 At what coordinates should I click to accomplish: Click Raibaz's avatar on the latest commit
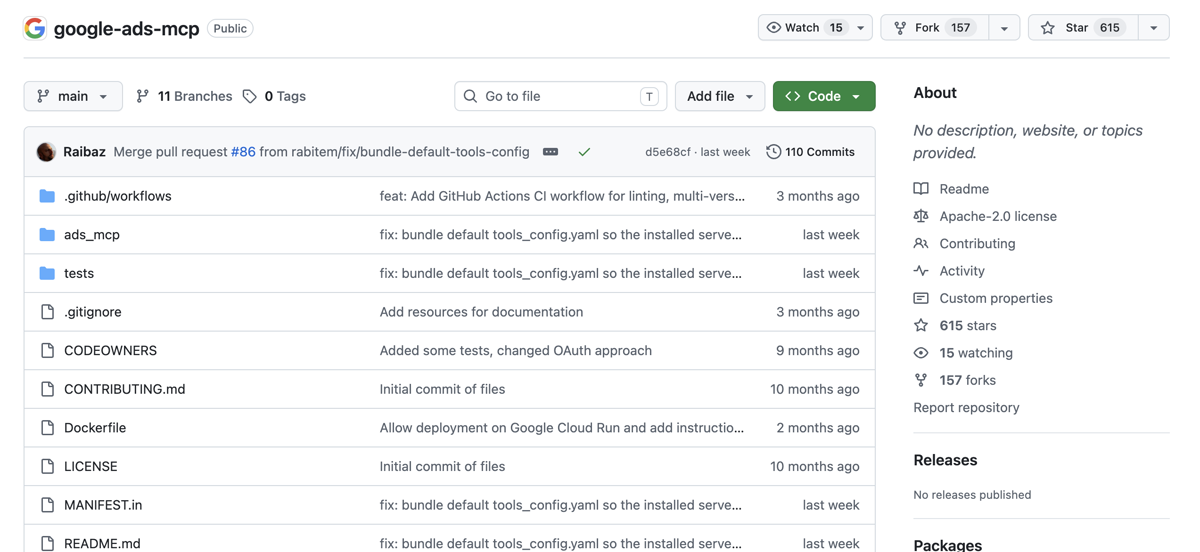pyautogui.click(x=46, y=152)
